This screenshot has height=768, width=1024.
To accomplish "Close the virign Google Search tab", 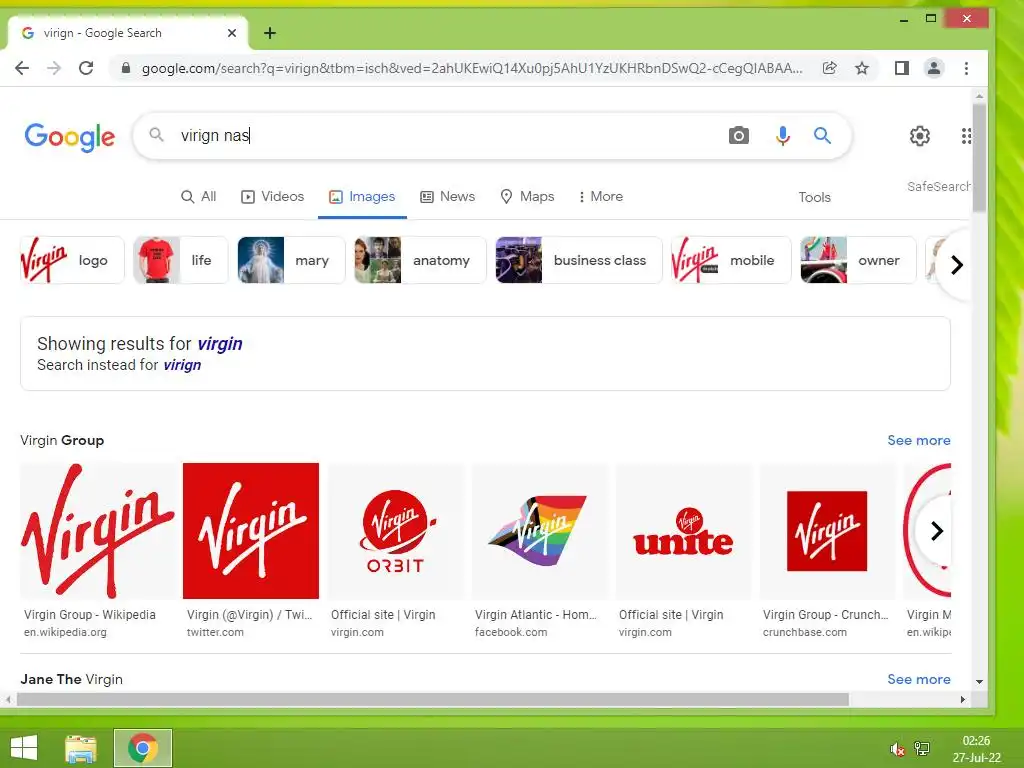I will [232, 33].
